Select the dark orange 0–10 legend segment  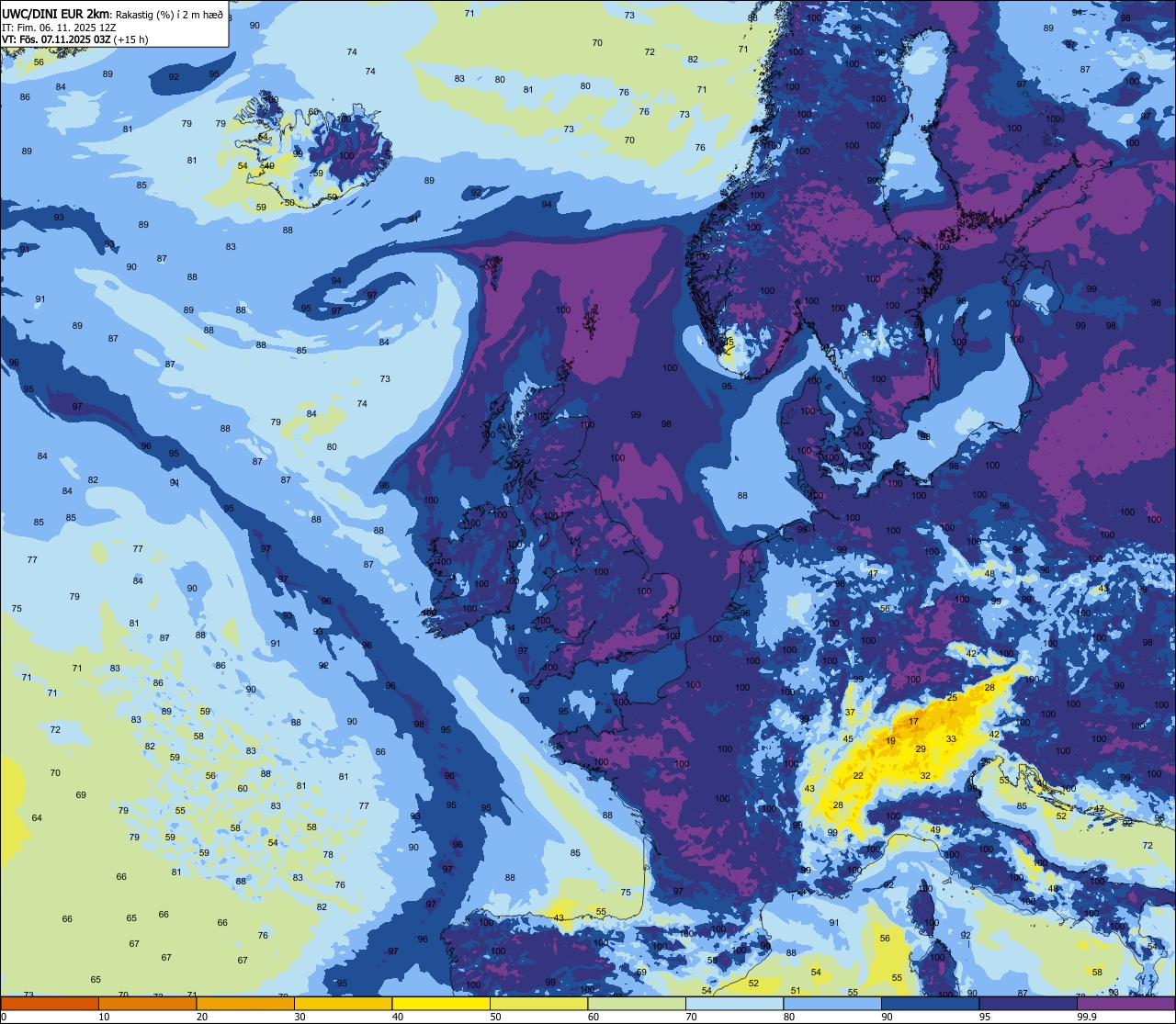coord(50,1004)
